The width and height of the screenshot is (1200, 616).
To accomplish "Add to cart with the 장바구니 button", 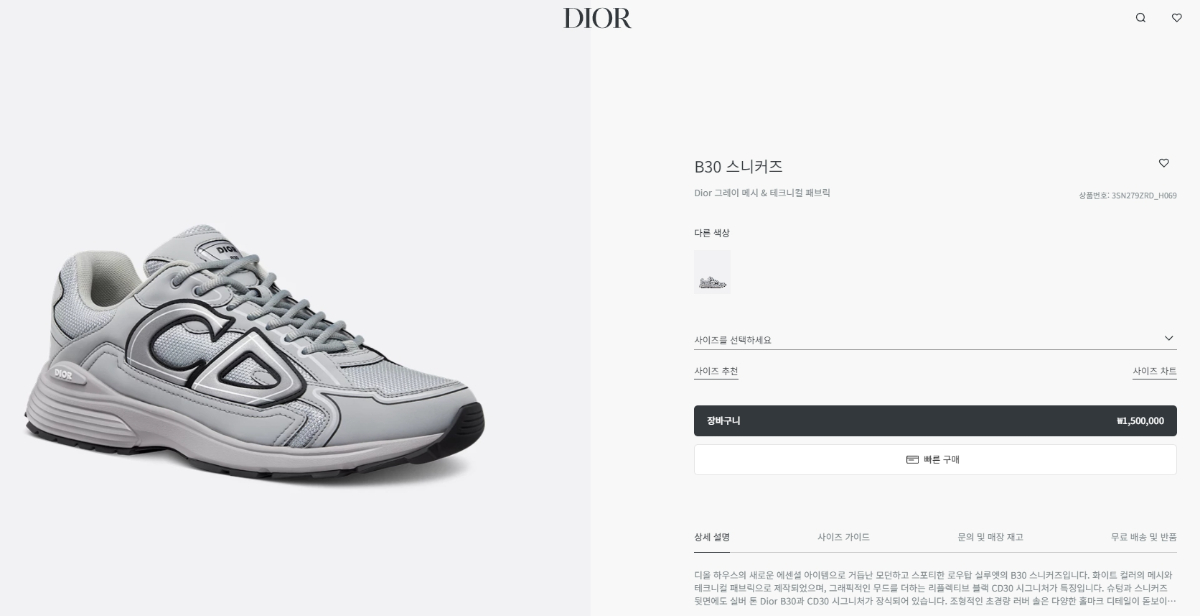I will click(x=935, y=421).
